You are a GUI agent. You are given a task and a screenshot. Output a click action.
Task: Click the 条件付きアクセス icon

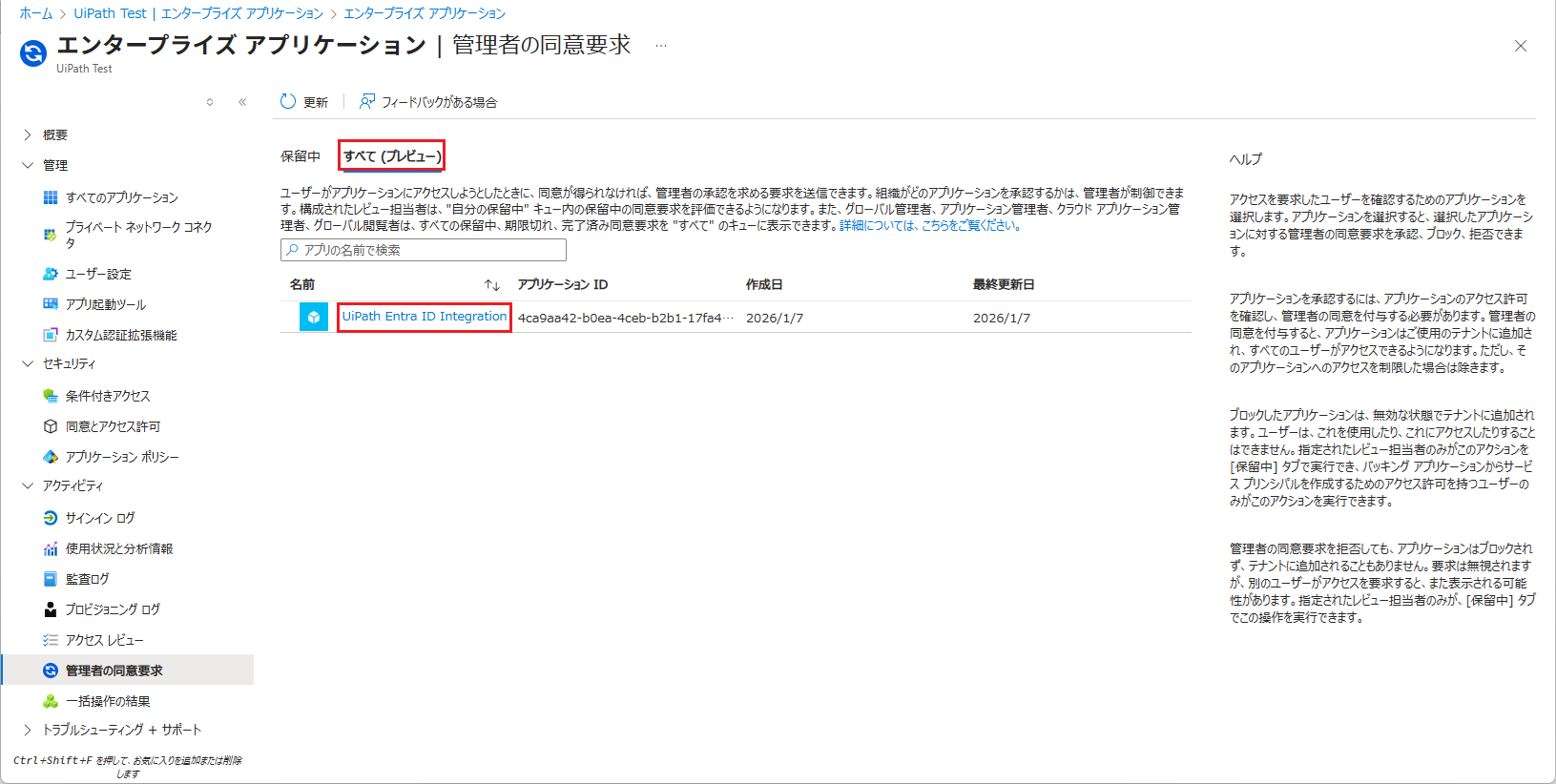(51, 396)
